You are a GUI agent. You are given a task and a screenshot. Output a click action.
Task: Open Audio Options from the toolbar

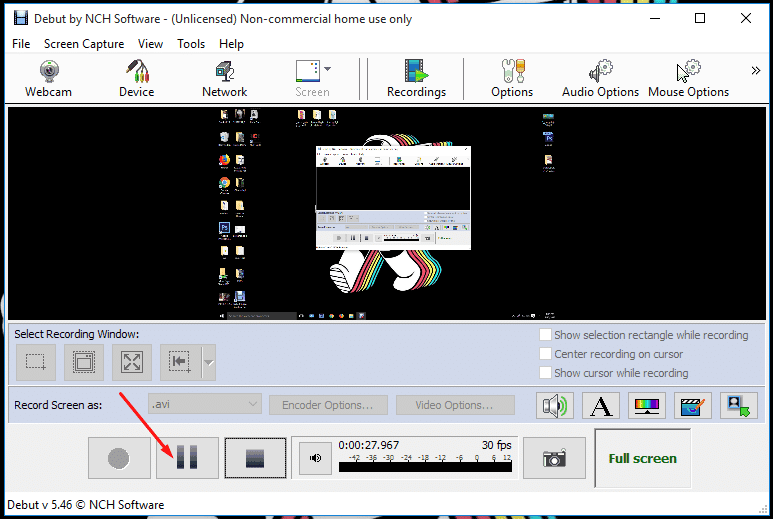click(600, 79)
